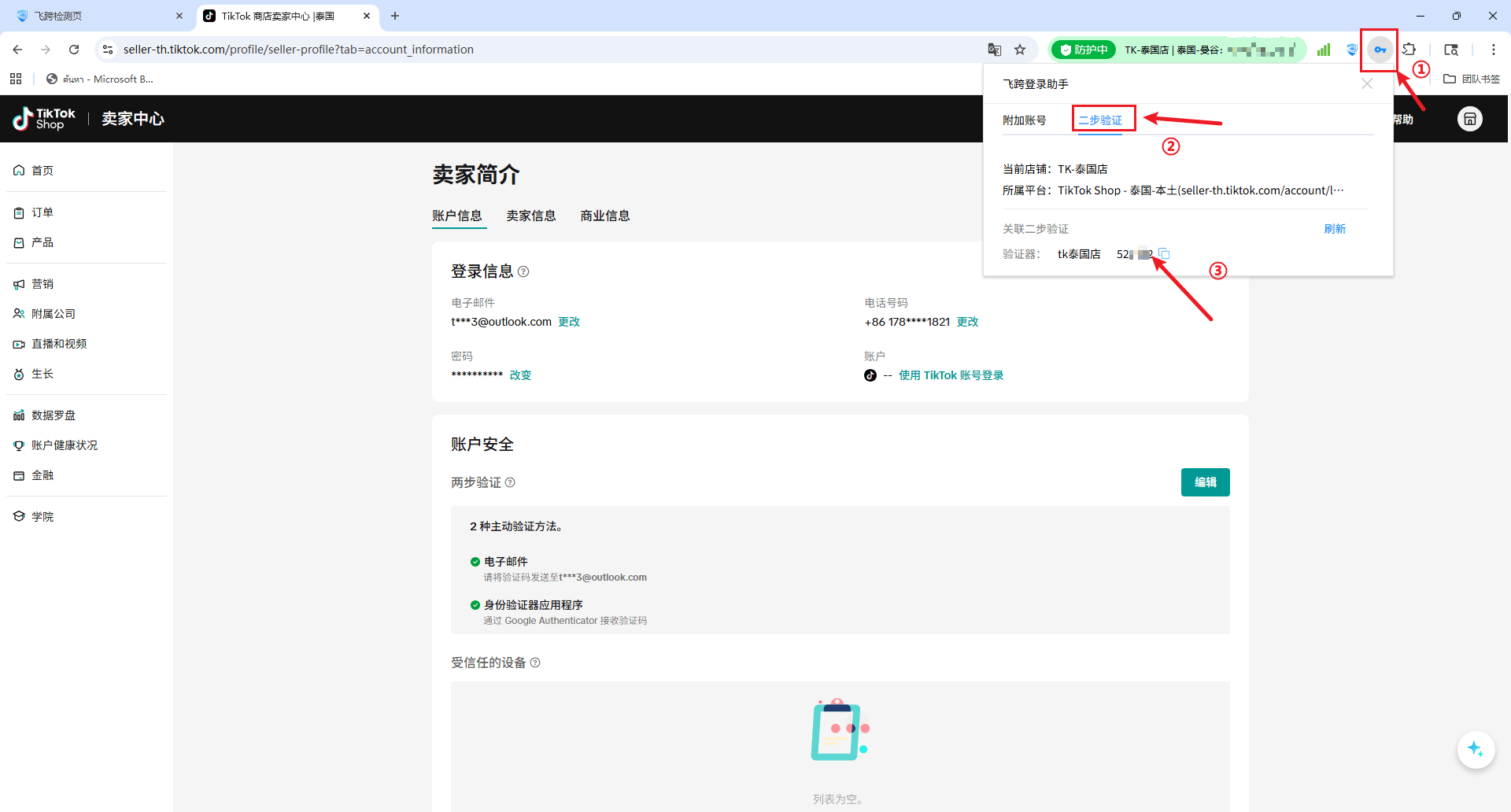Switch to the 附加账号 tab
This screenshot has width=1511, height=812.
coord(1024,120)
